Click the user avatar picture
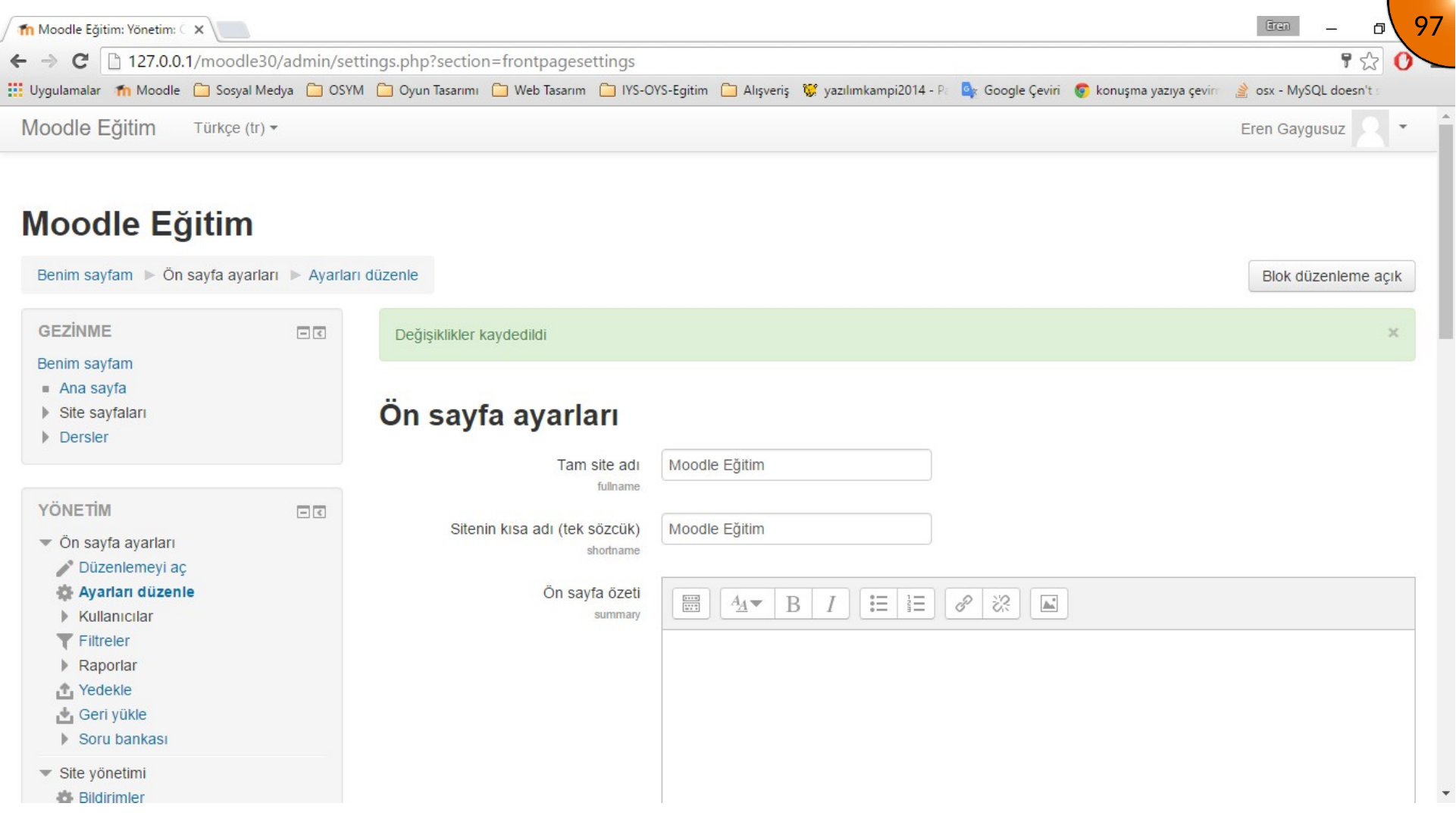Viewport: 1456px width, 819px height. [x=1370, y=129]
